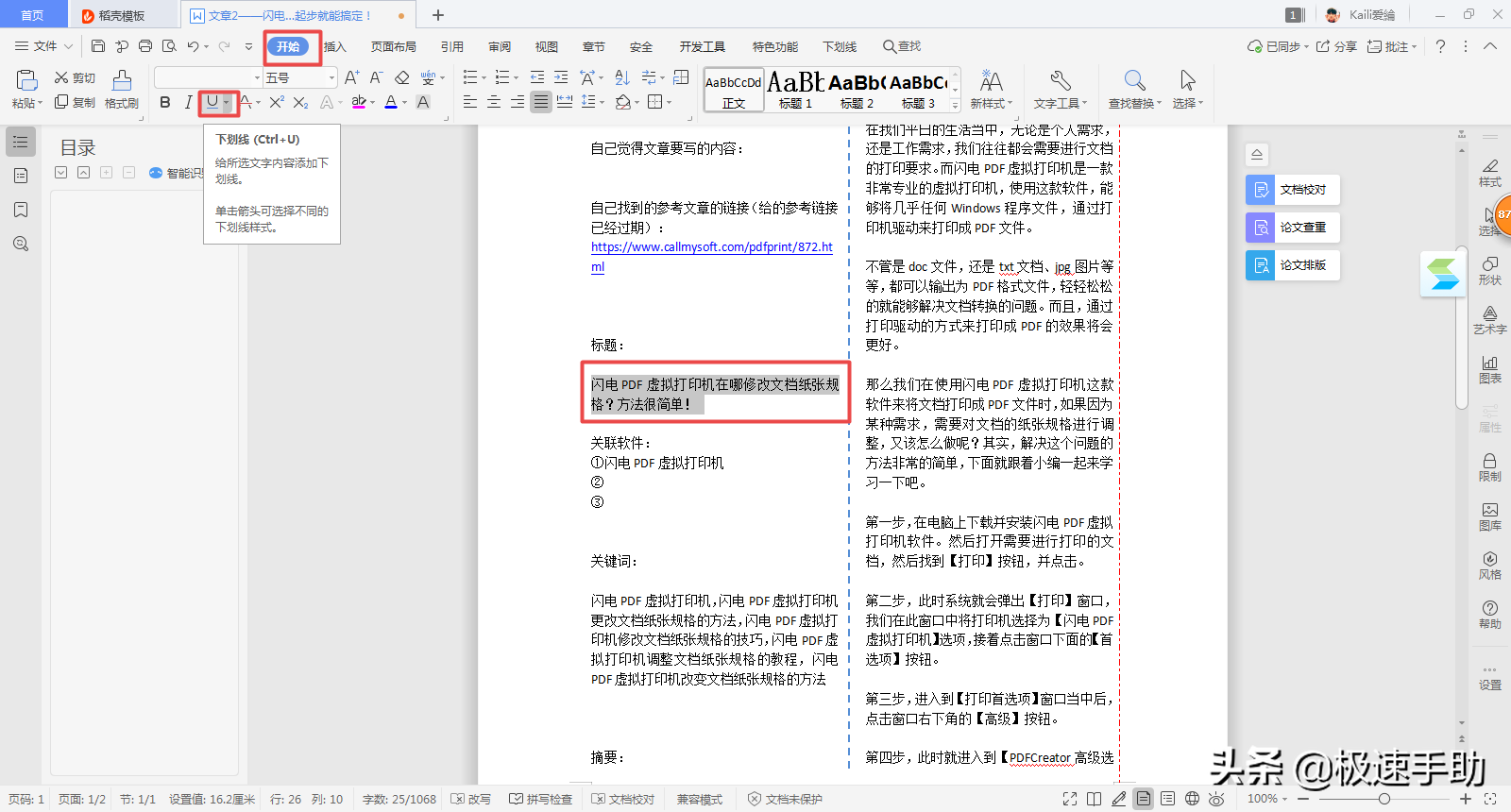Increase font size with A+ icon
This screenshot has height=812, width=1511.
352,77
